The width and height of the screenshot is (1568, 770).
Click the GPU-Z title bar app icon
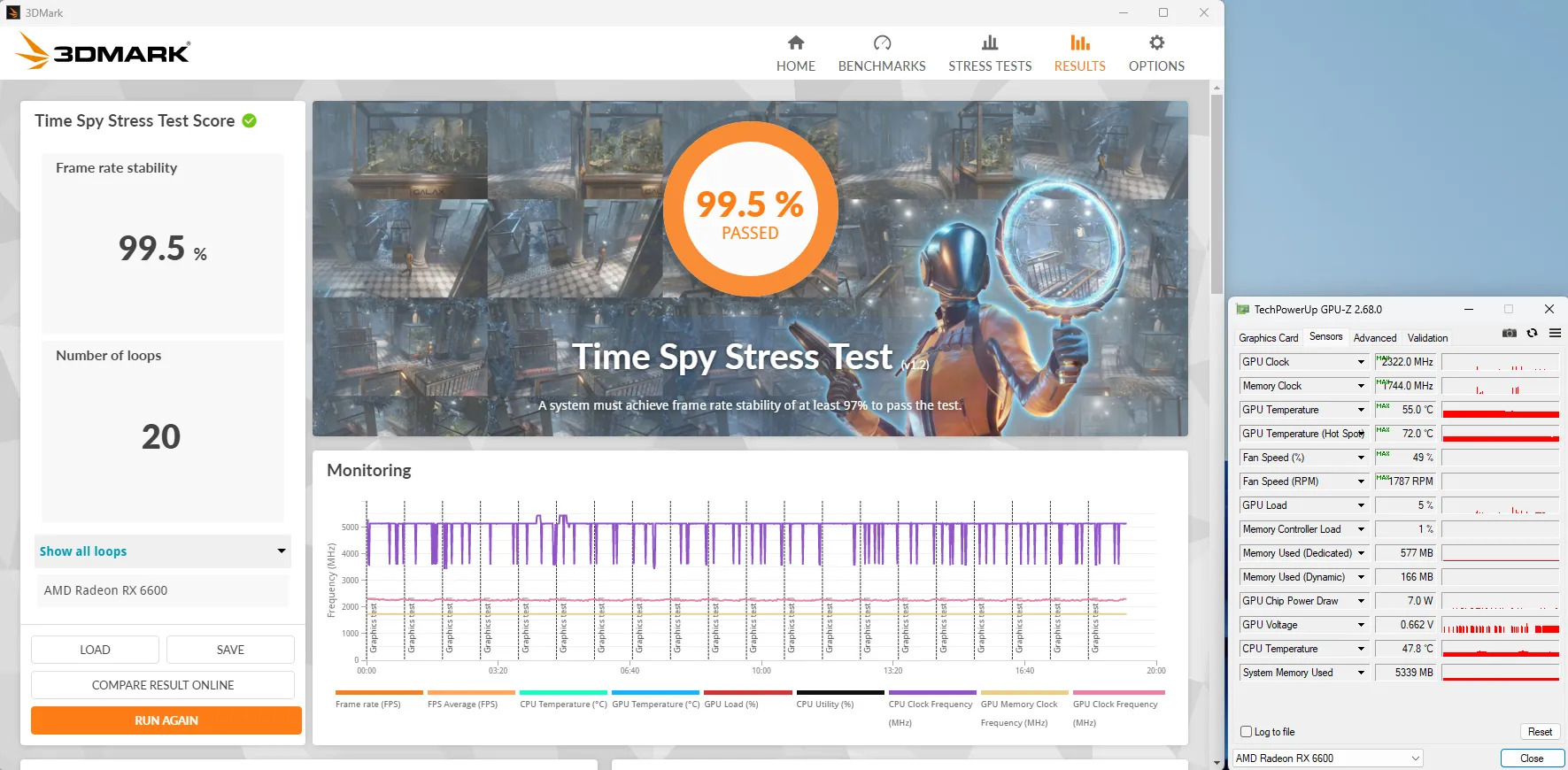[1242, 309]
